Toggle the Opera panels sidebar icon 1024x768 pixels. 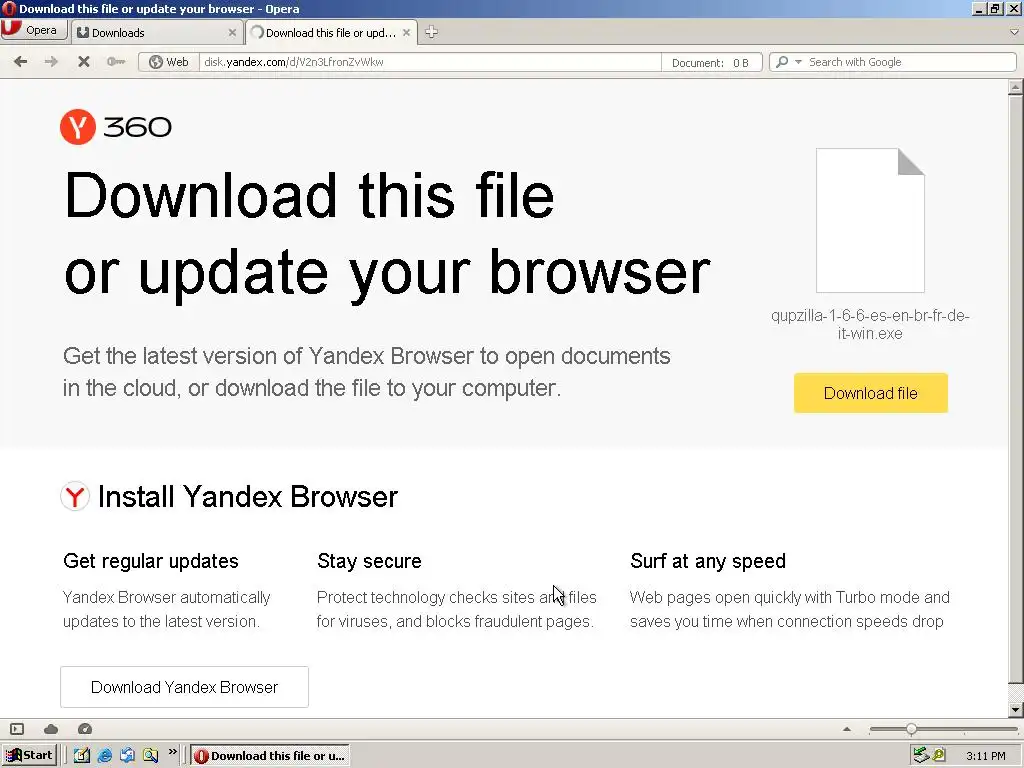pos(18,729)
